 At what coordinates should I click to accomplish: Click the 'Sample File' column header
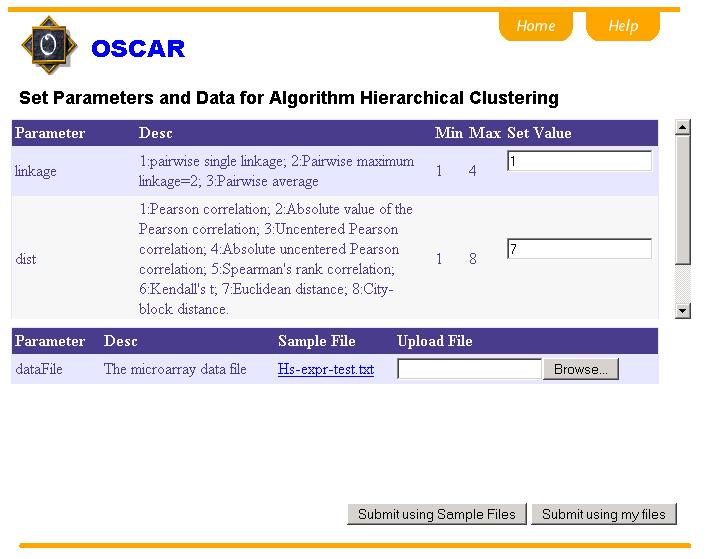317,341
